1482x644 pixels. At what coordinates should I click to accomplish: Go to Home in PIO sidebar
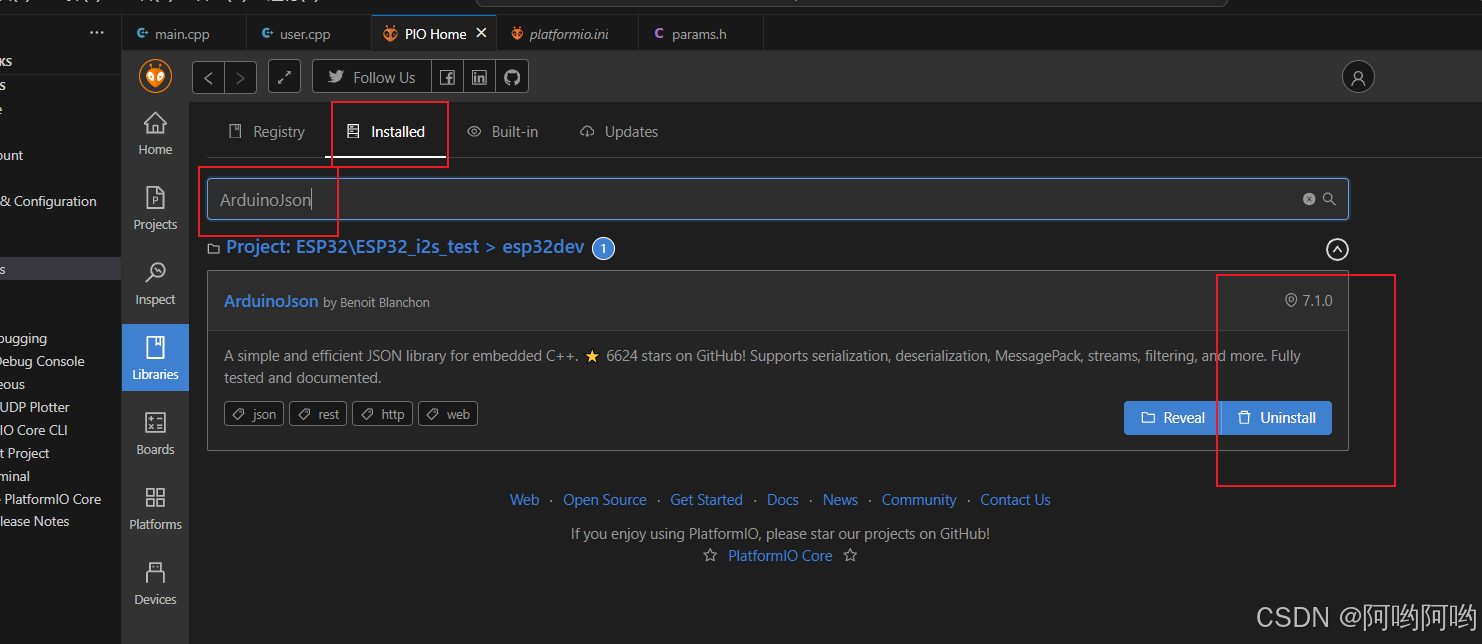pos(155,134)
